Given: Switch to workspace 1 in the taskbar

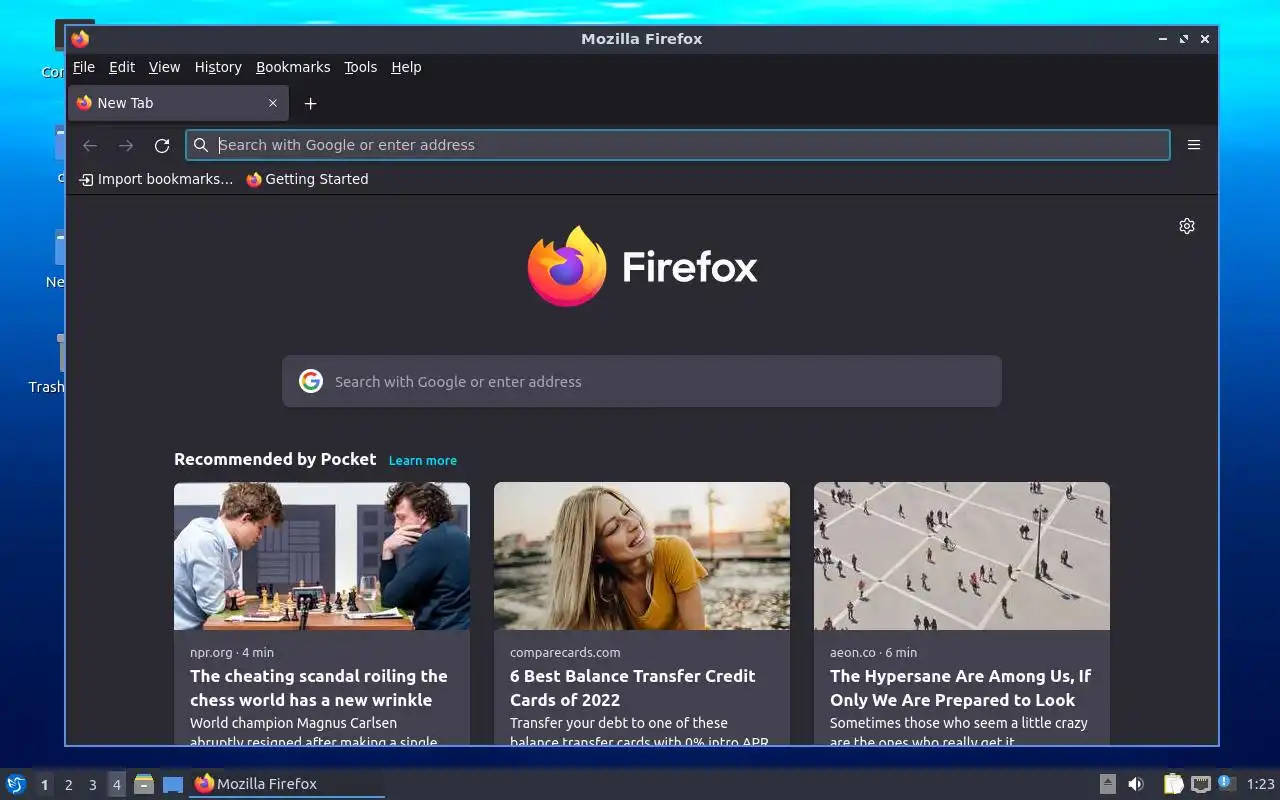Looking at the screenshot, I should tap(44, 785).
